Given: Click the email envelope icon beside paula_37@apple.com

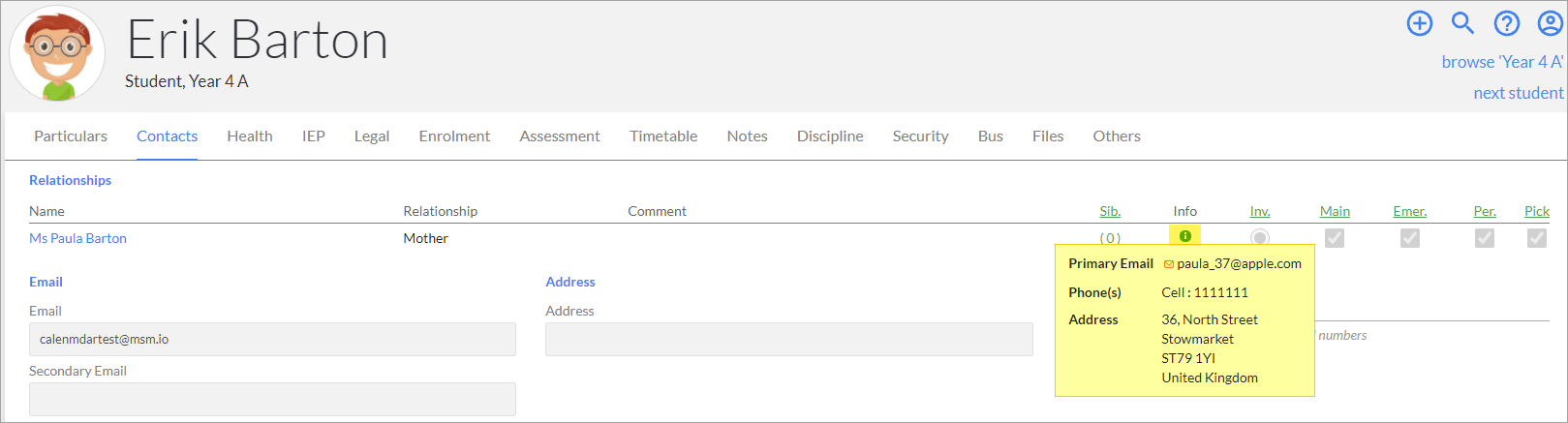Looking at the screenshot, I should (1169, 264).
